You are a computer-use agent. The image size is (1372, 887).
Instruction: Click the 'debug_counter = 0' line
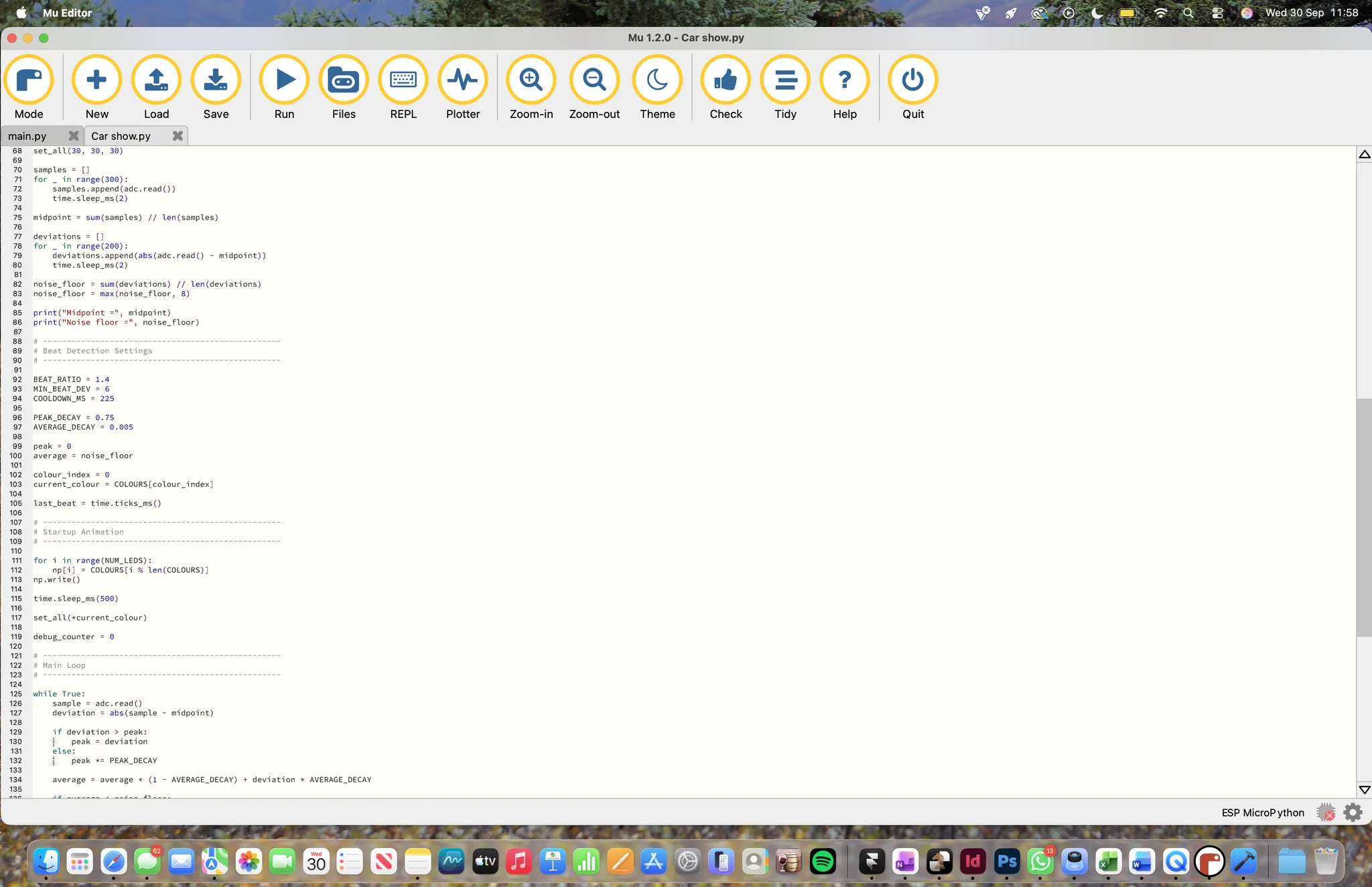(74, 637)
